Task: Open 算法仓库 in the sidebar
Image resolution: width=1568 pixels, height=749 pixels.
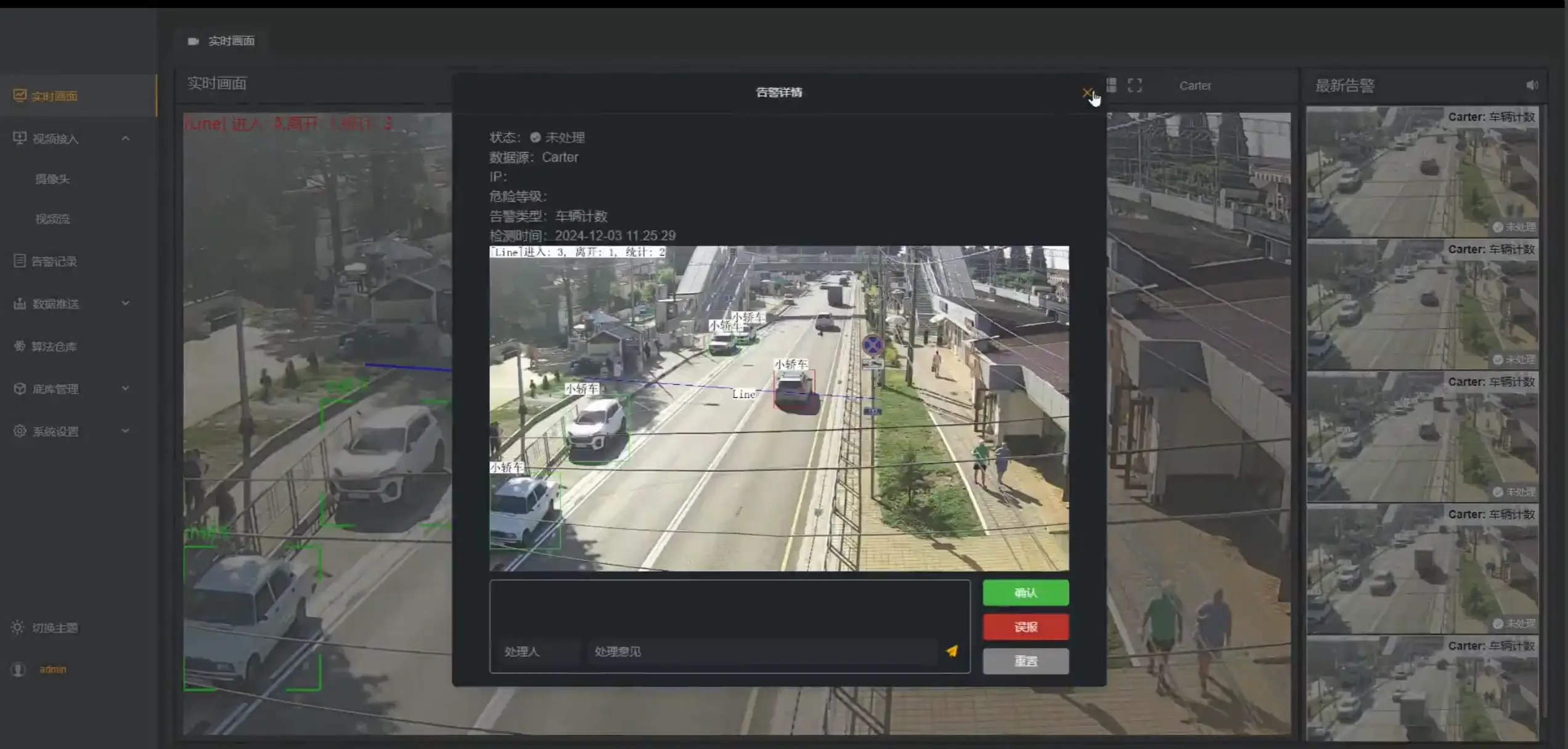Action: pyautogui.click(x=54, y=346)
